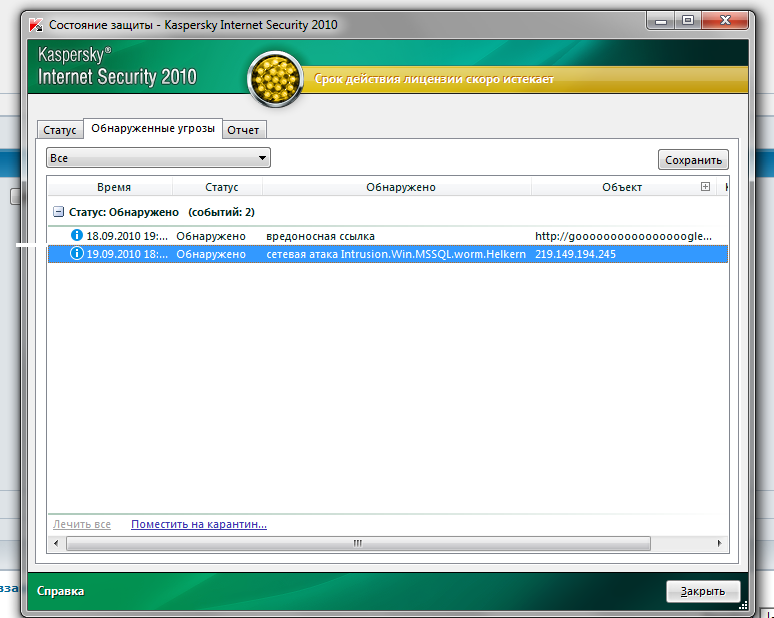Click the yellow license status indicator light
The width and height of the screenshot is (774, 618).
point(275,79)
